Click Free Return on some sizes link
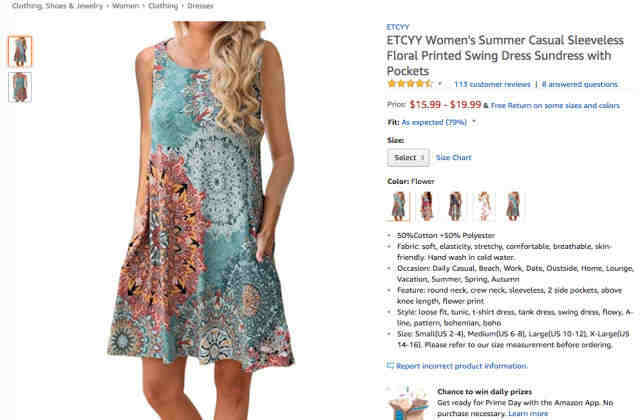 (555, 106)
